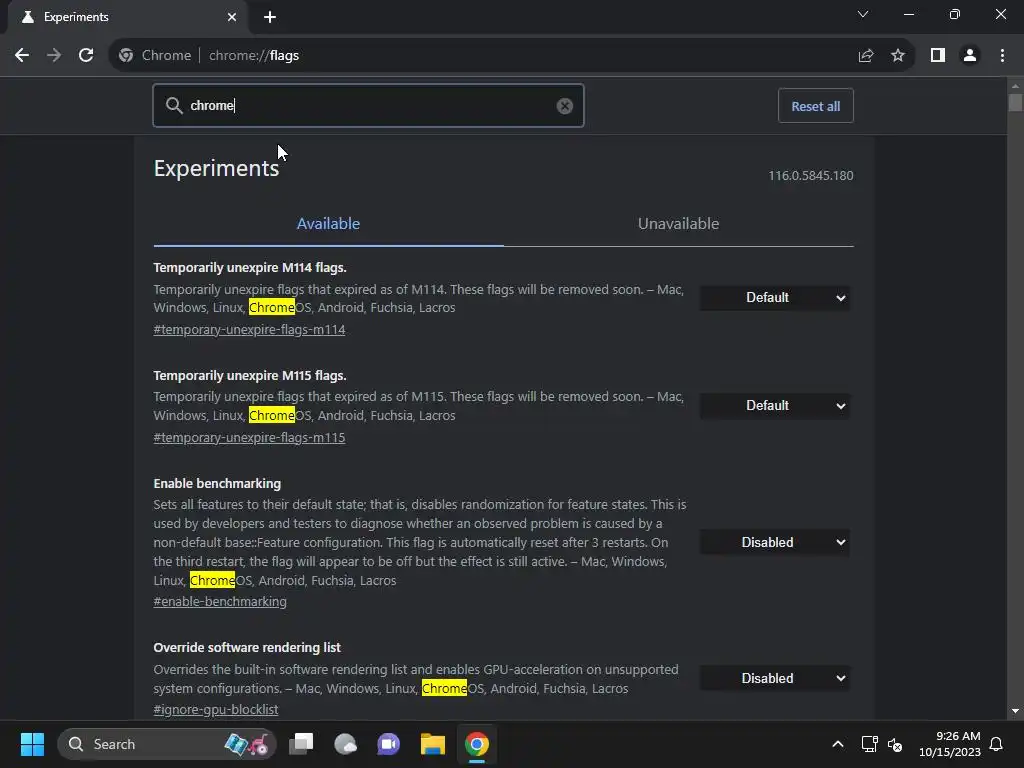1024x768 pixels.
Task: Open dropdown for Temporarily unexpire M114 flags
Action: pyautogui.click(x=775, y=298)
